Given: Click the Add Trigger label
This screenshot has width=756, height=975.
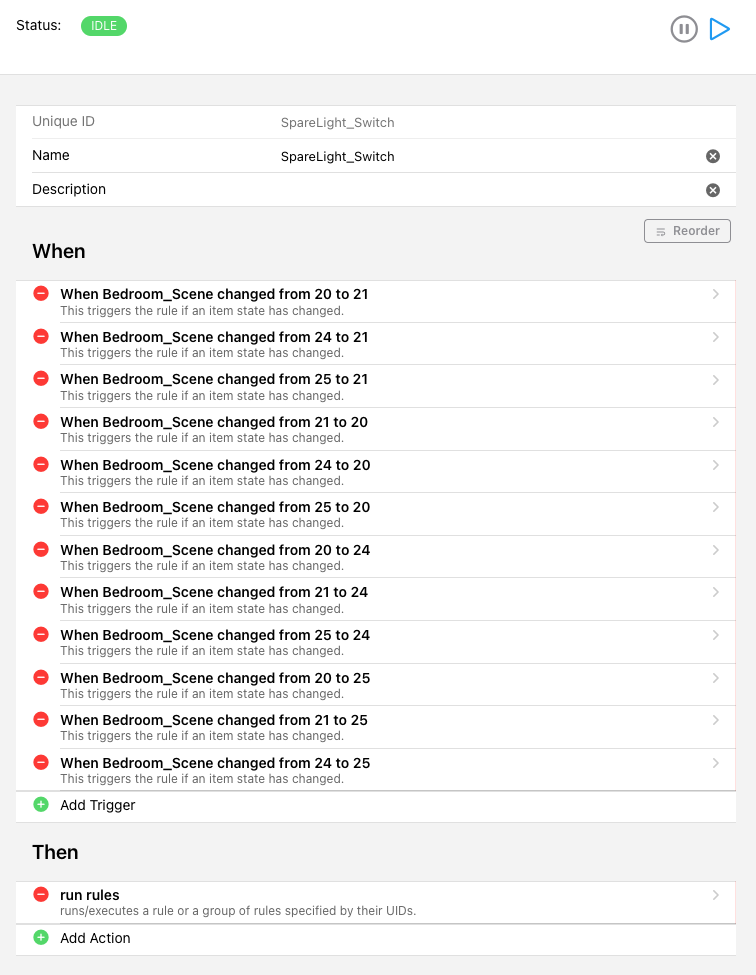Looking at the screenshot, I should (x=98, y=805).
